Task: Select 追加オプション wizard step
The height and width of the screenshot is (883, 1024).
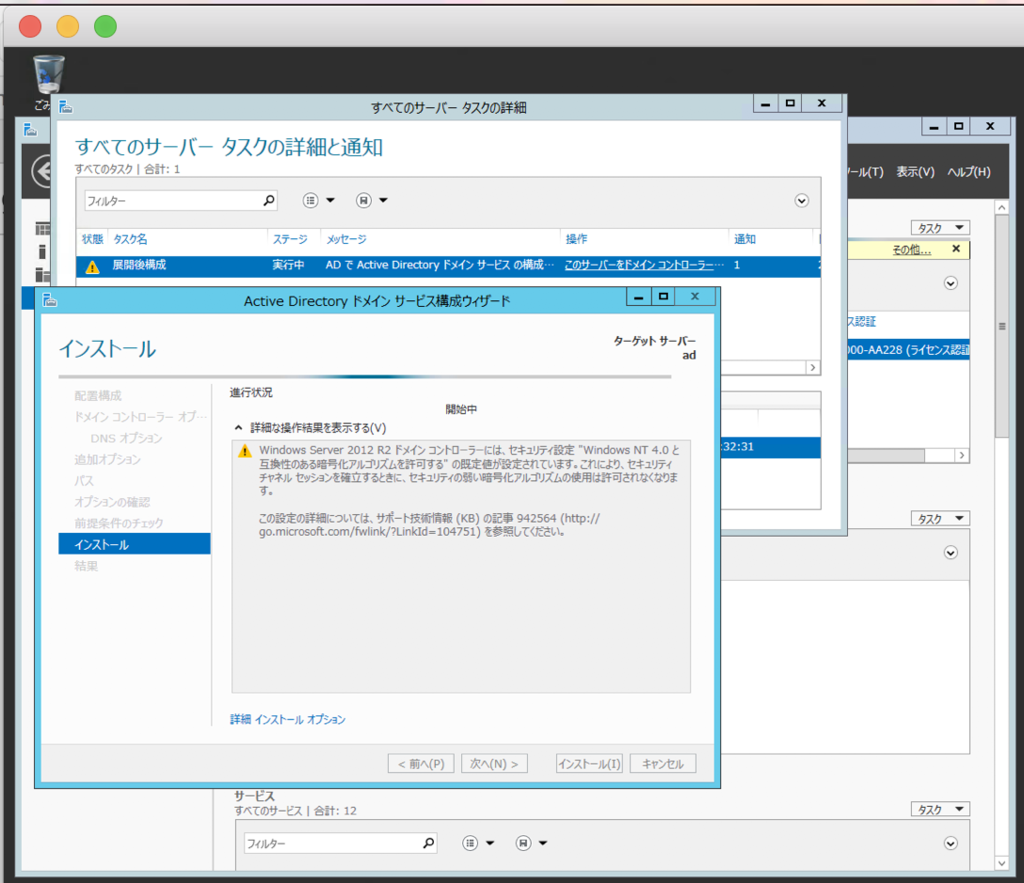Action: (x=108, y=460)
